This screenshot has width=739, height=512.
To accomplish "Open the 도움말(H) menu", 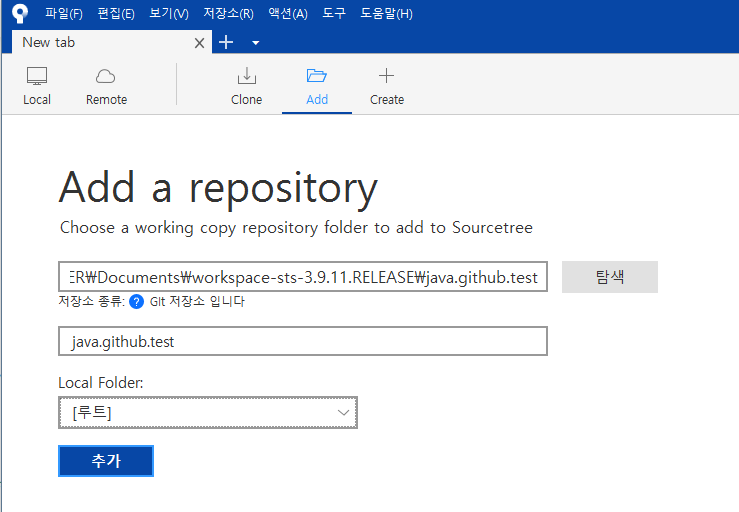I will tap(386, 13).
